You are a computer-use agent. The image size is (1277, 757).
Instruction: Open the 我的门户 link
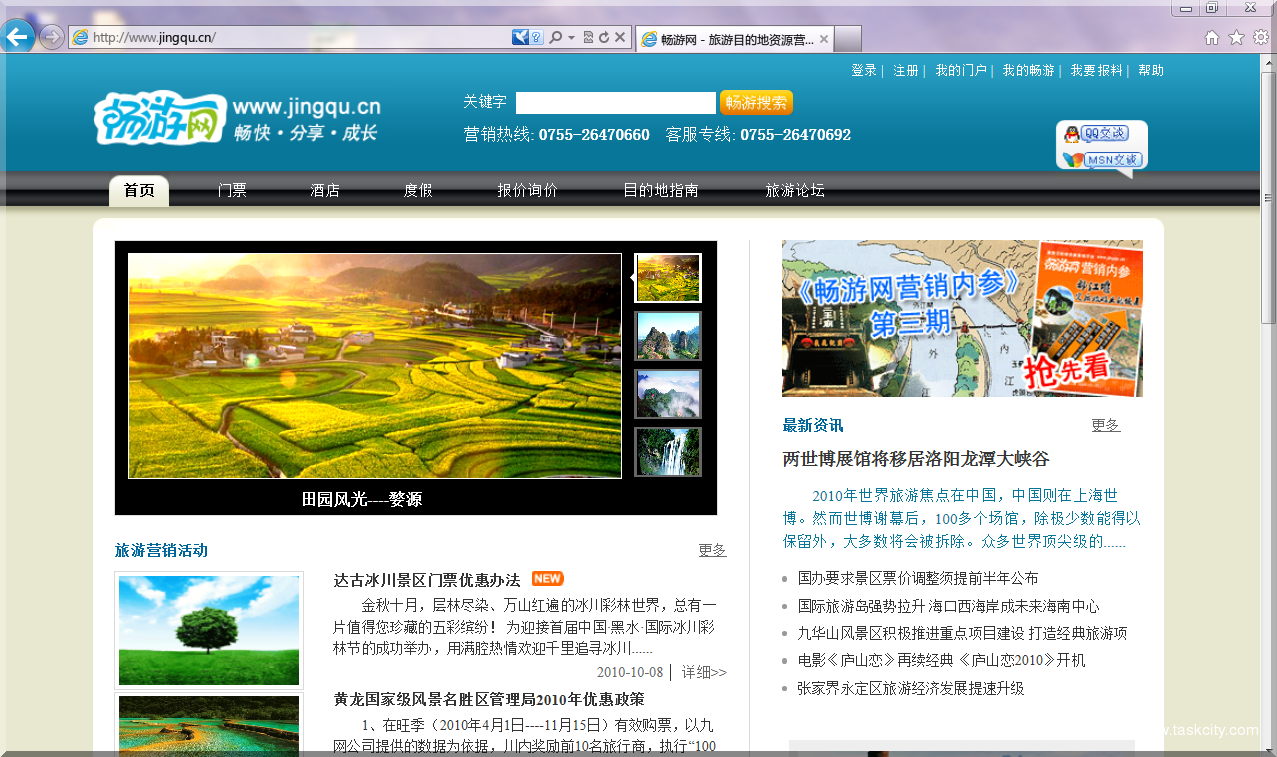(x=961, y=71)
